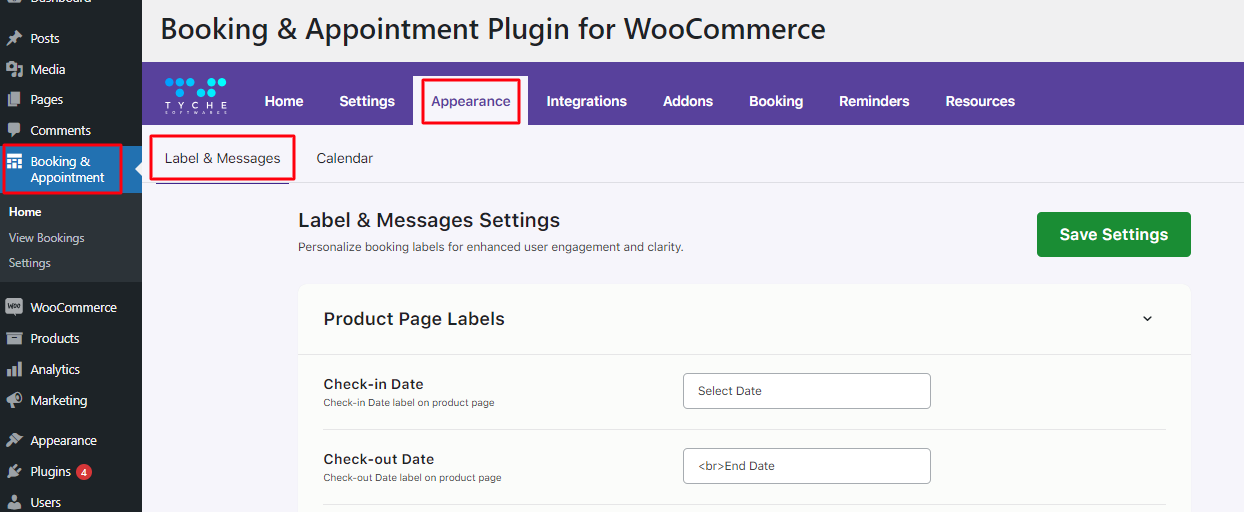Click the Home submenu link in sidebar
Image resolution: width=1244 pixels, height=512 pixels.
(25, 212)
